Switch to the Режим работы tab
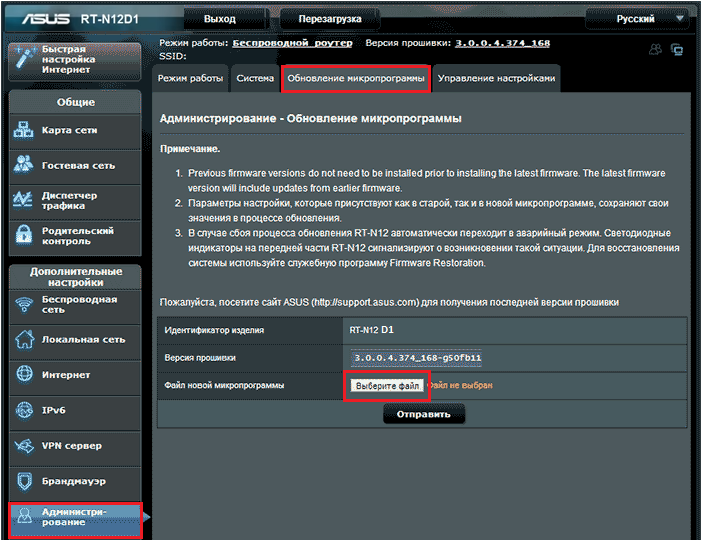This screenshot has width=701, height=541. click(191, 78)
